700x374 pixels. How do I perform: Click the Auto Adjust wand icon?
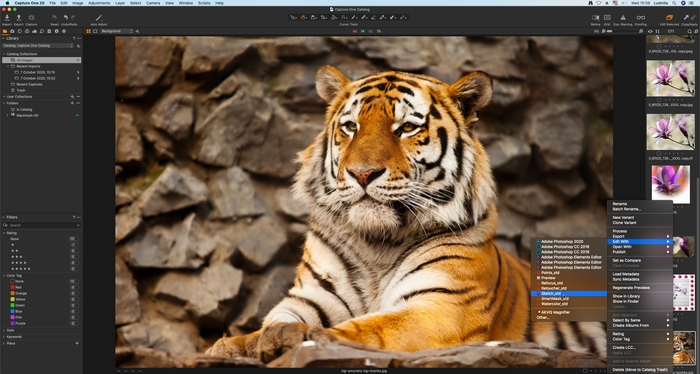point(99,17)
